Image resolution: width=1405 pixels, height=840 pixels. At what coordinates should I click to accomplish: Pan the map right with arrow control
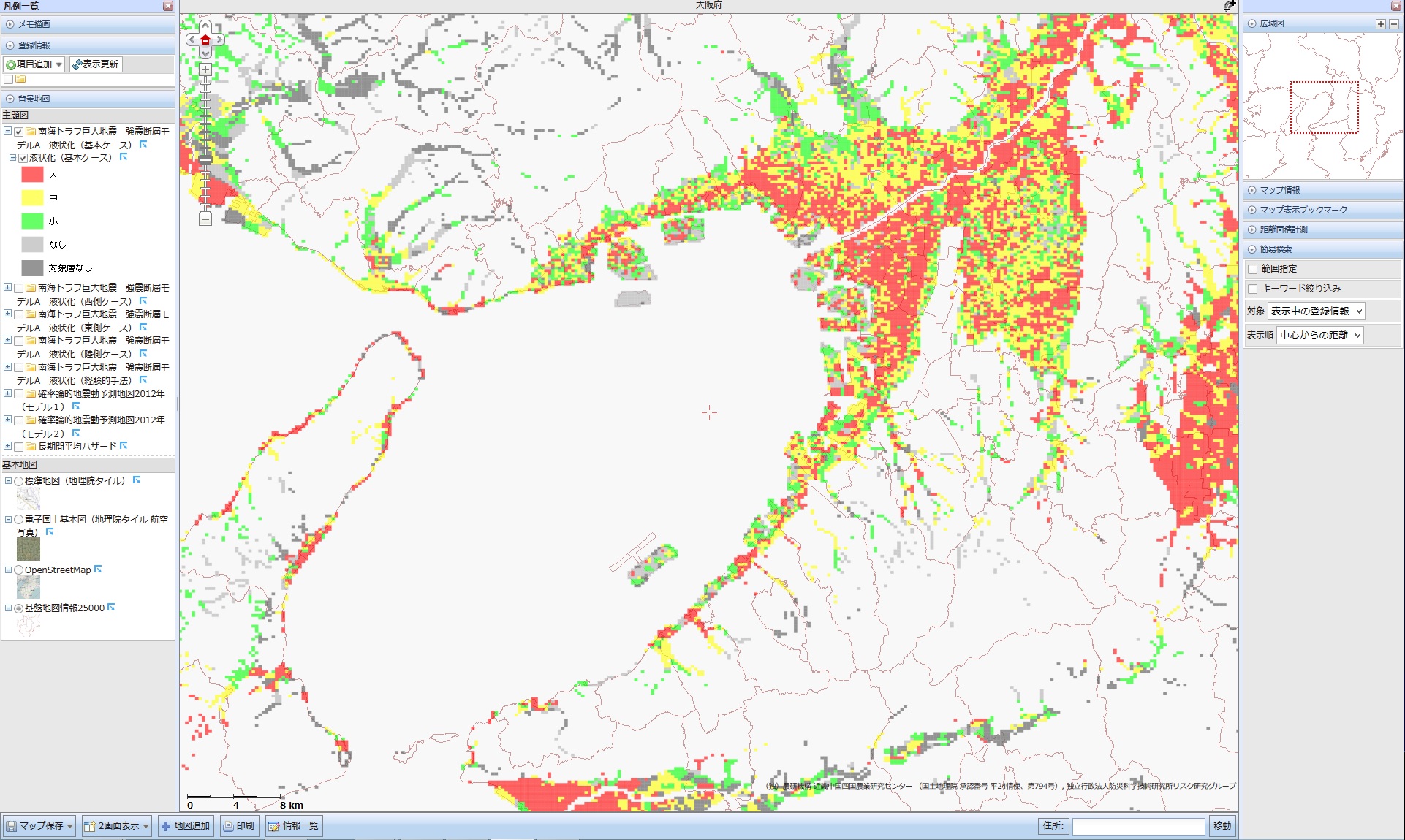point(219,39)
